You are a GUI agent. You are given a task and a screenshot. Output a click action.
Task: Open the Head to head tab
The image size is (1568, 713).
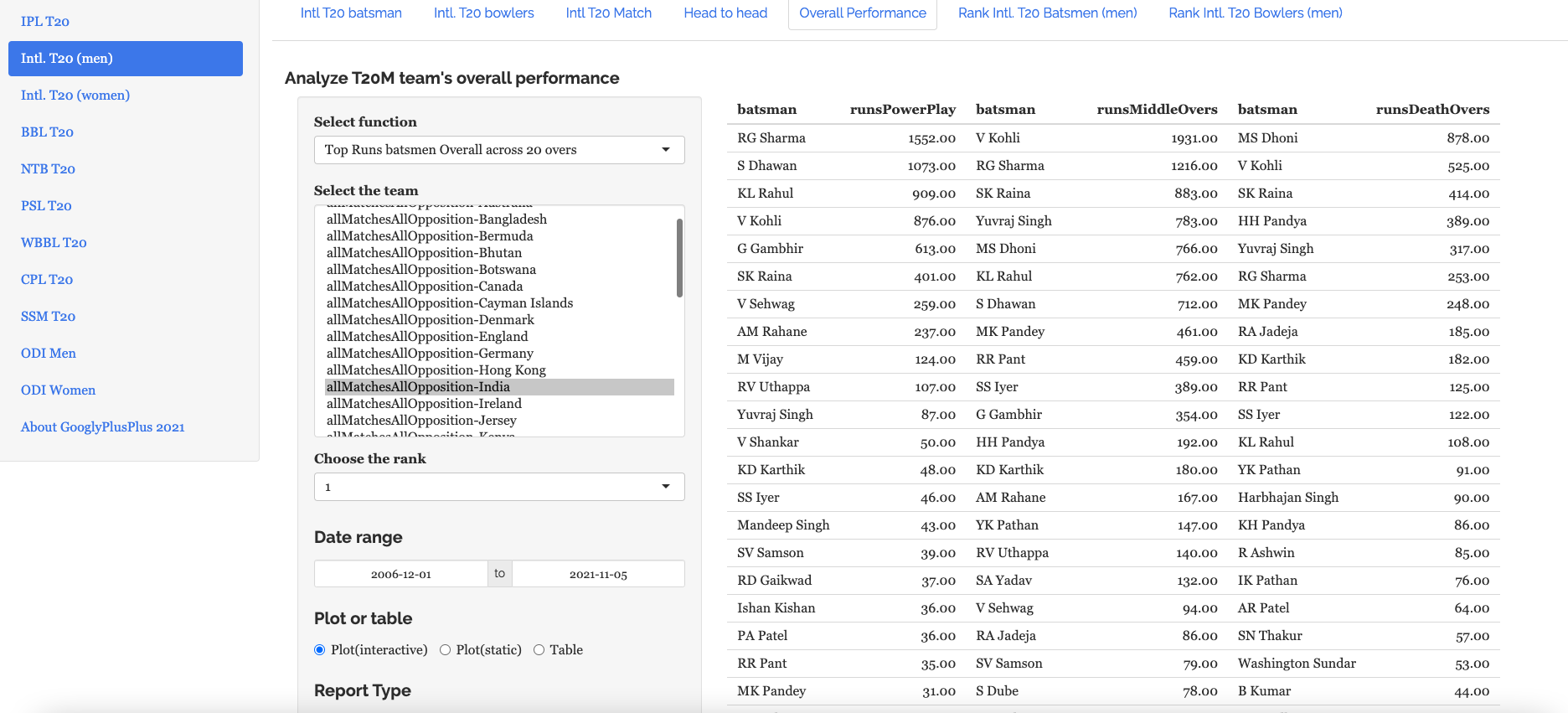pyautogui.click(x=725, y=13)
